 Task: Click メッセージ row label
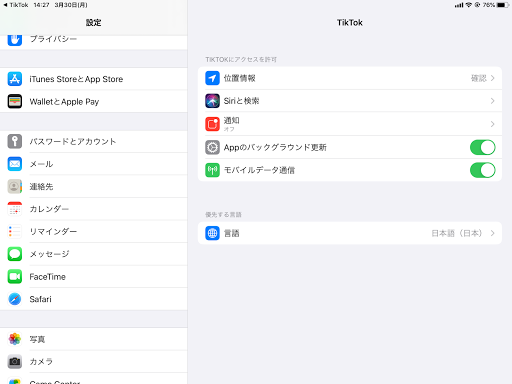pos(49,254)
